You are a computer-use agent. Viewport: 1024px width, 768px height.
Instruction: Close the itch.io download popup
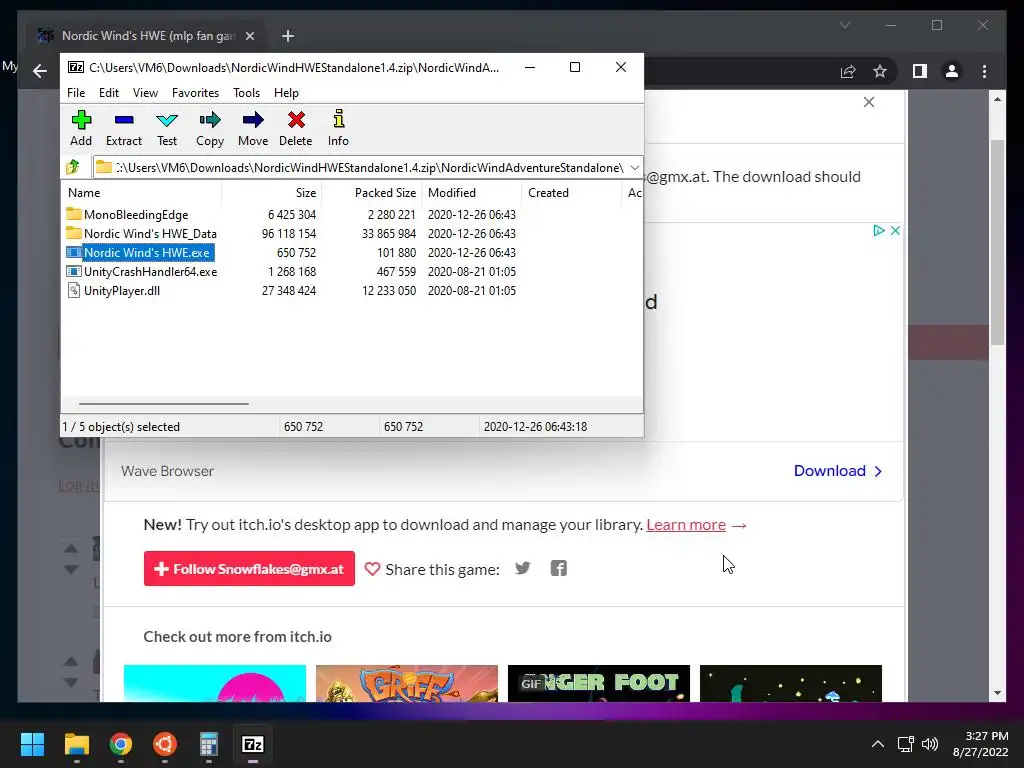click(x=869, y=102)
